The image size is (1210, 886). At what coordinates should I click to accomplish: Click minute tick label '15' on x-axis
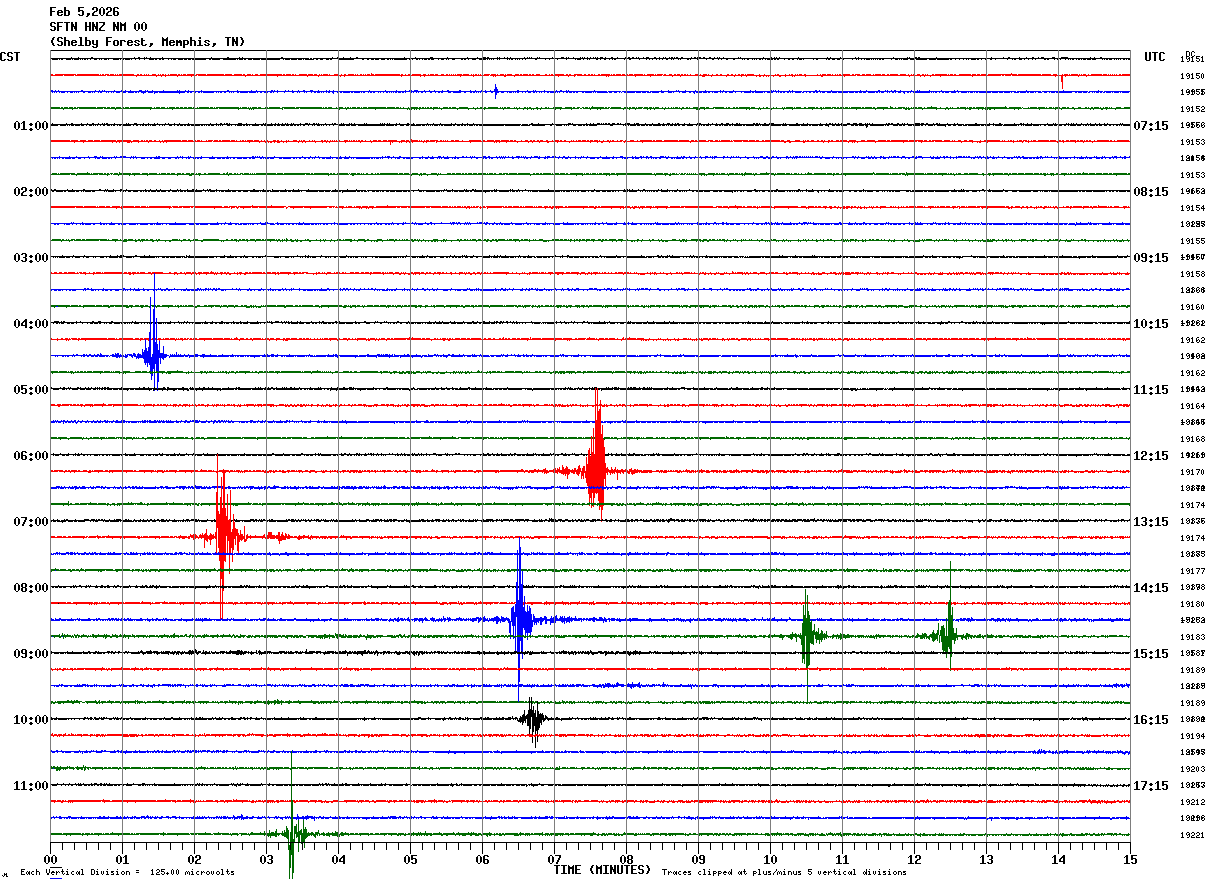pos(1130,859)
